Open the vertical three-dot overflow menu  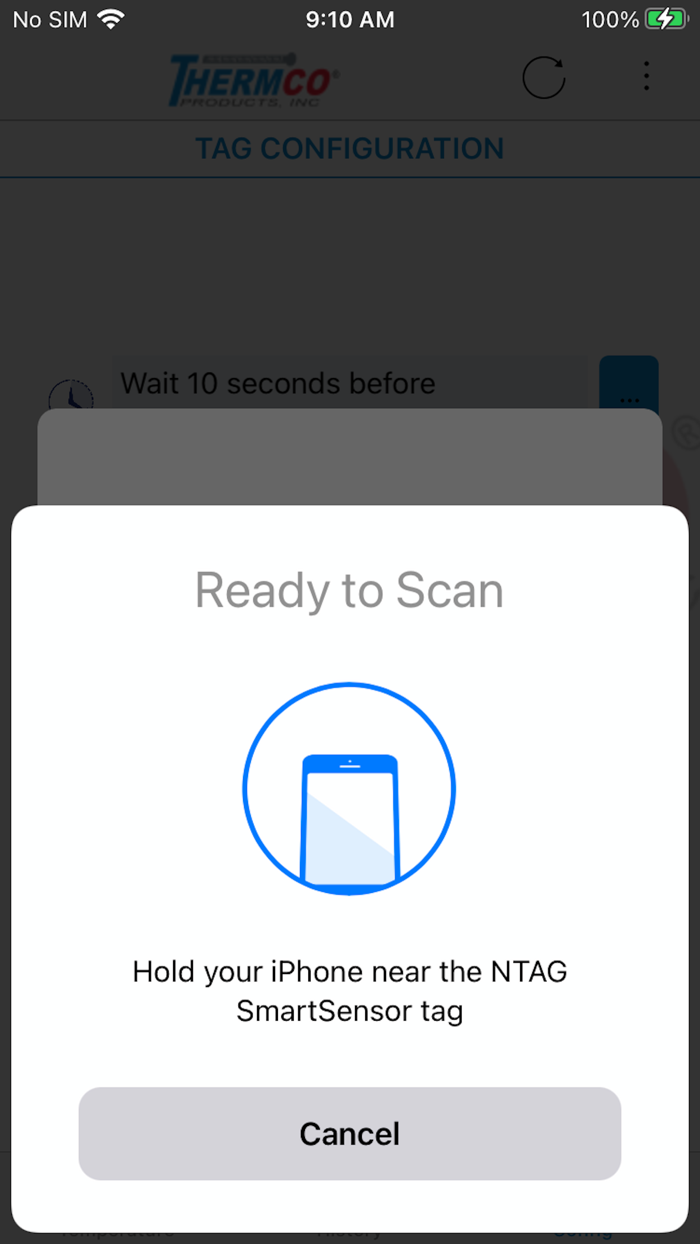click(x=646, y=76)
